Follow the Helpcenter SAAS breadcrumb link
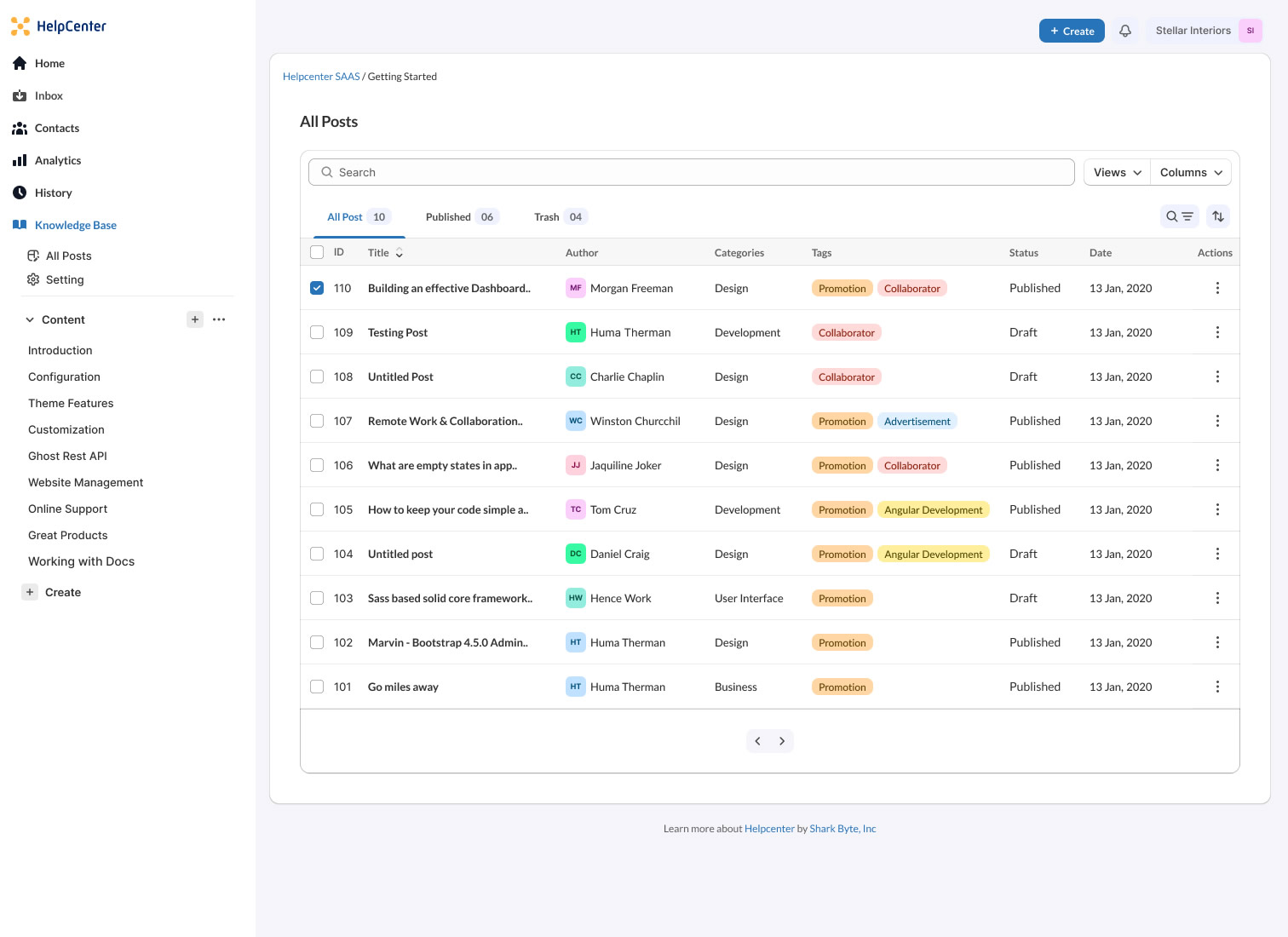 click(321, 77)
